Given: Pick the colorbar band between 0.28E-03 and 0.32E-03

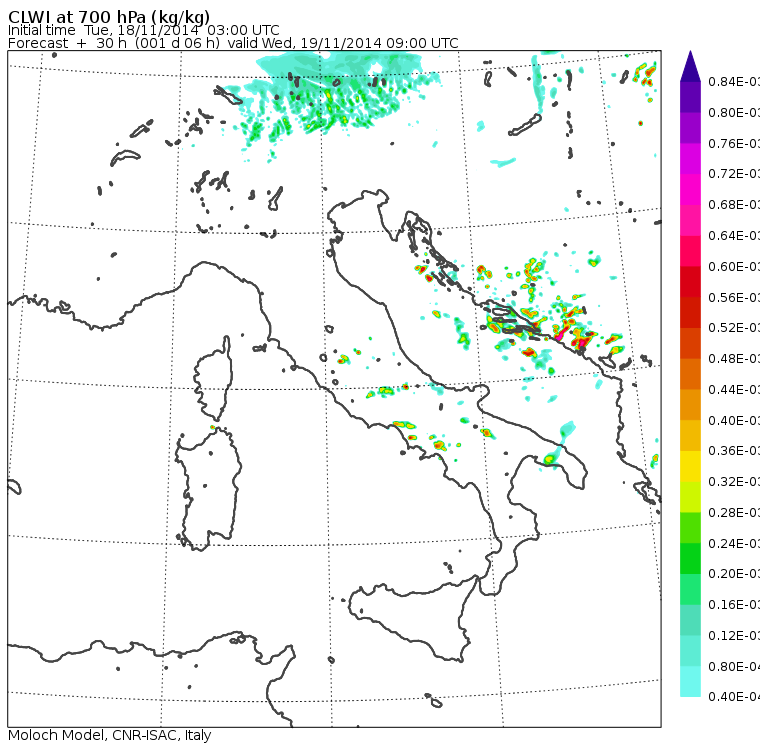Looking at the screenshot, I should tap(690, 497).
